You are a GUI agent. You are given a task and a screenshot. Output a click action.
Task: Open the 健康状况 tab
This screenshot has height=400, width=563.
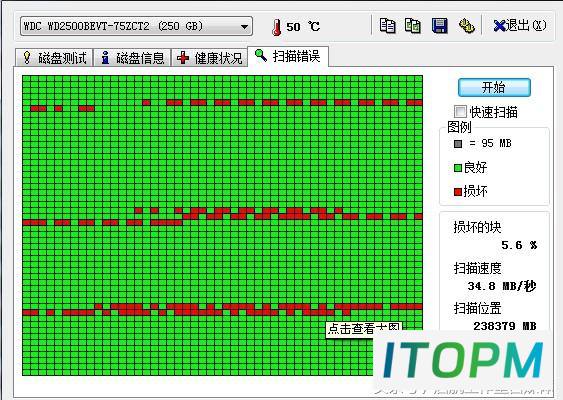pyautogui.click(x=210, y=57)
